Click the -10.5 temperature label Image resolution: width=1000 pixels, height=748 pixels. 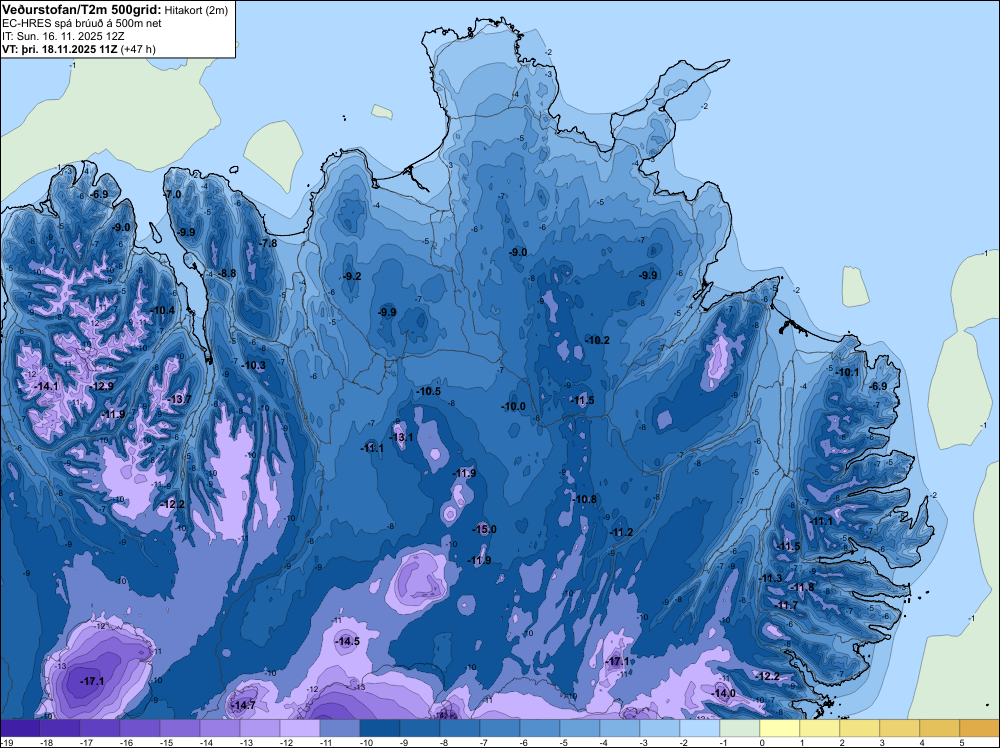tap(428, 391)
